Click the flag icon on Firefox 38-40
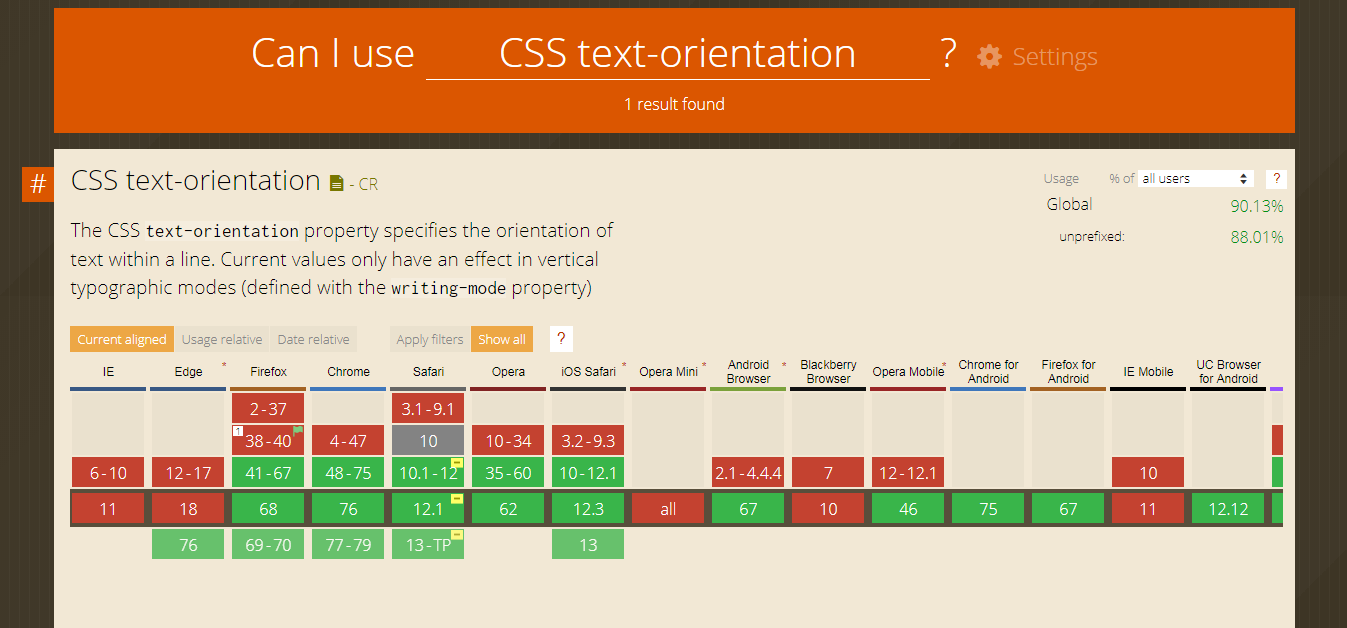Screen dimensions: 1347x628 (x=298, y=431)
